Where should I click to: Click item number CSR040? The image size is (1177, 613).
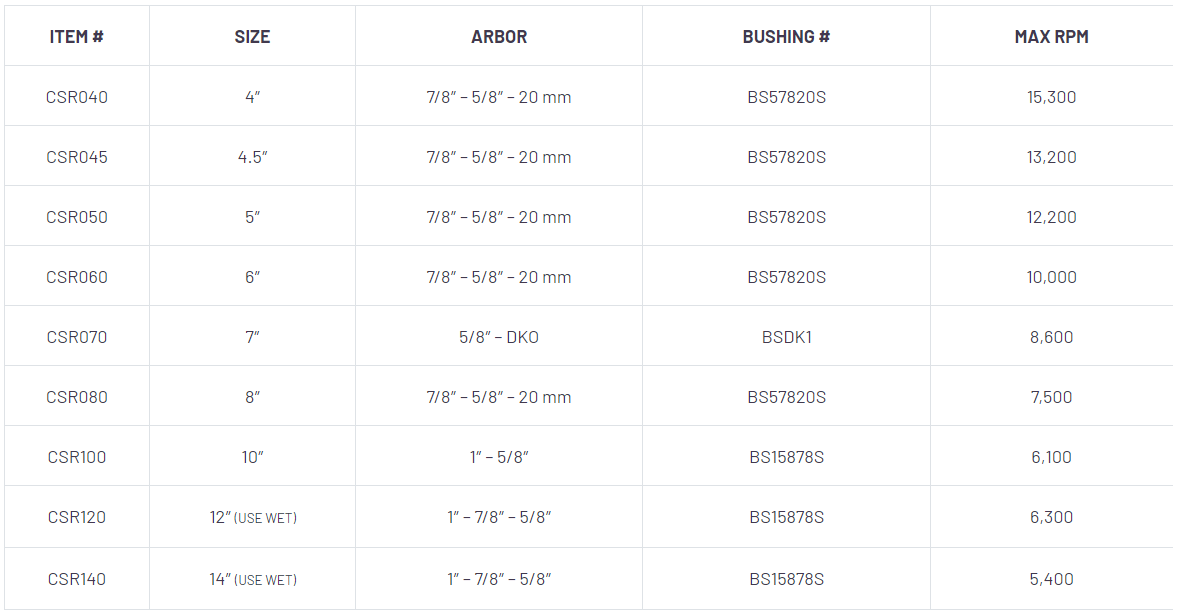77,97
